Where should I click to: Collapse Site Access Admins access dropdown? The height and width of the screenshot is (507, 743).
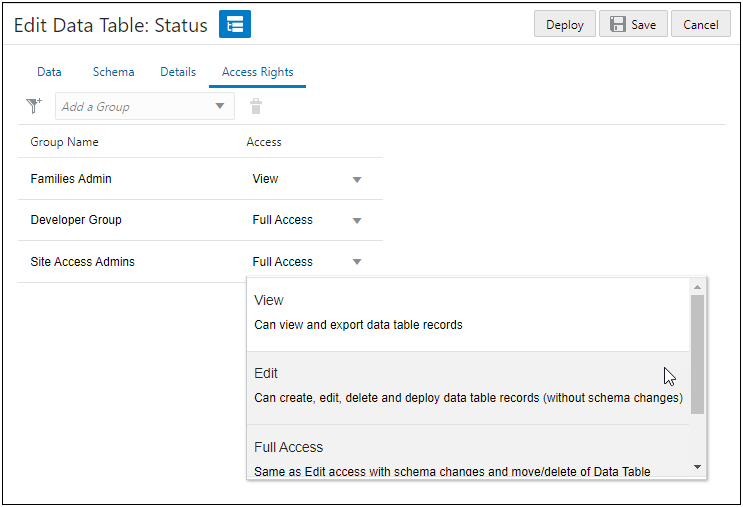357,262
